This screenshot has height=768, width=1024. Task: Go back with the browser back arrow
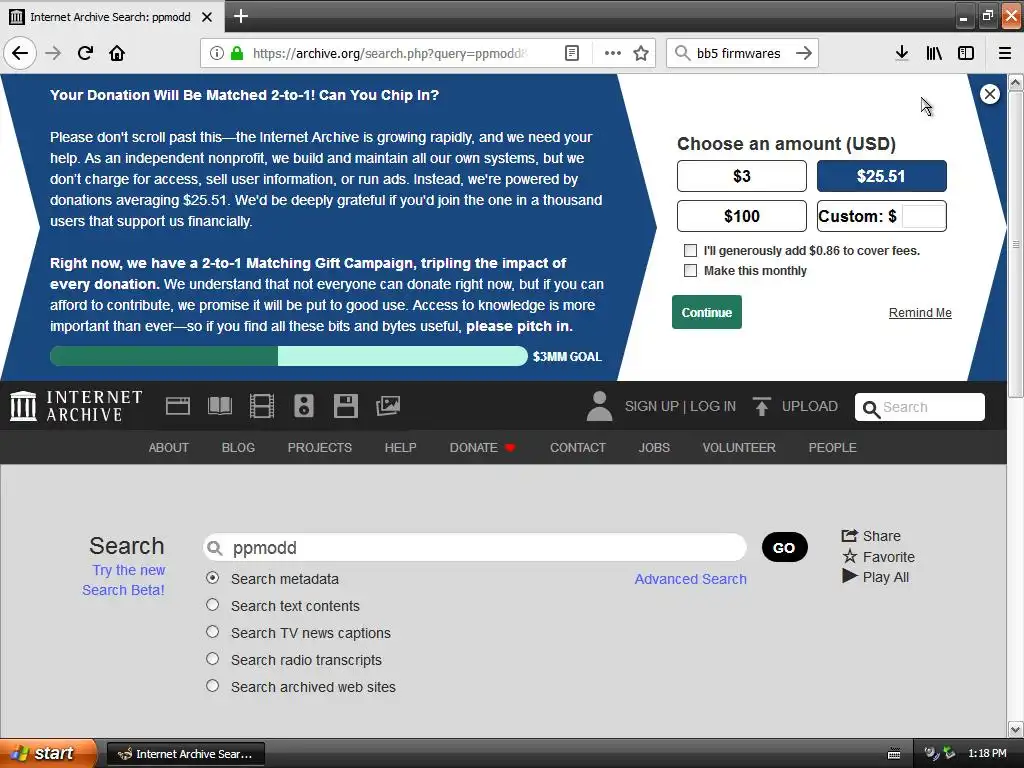[20, 53]
